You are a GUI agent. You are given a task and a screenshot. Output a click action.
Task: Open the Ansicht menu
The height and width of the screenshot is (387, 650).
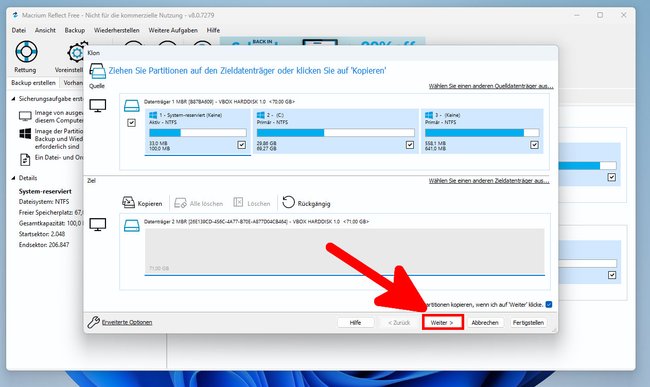[45, 30]
